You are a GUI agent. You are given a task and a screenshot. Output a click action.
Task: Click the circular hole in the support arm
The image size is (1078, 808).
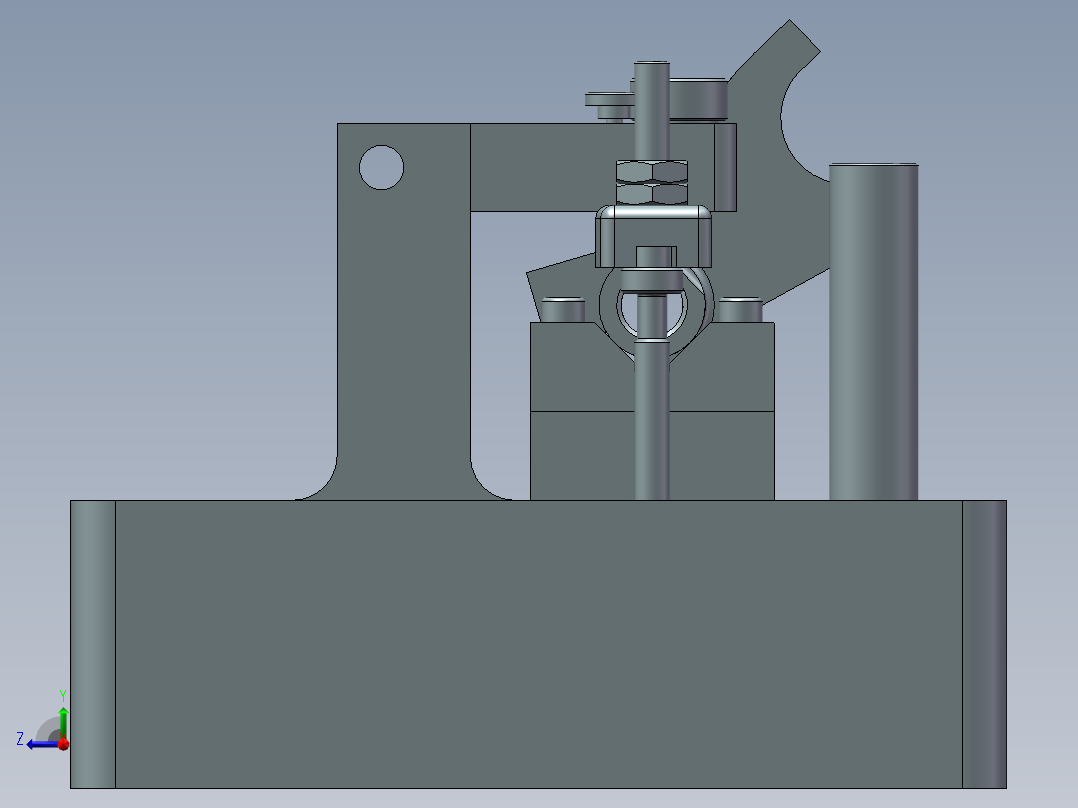(x=381, y=166)
